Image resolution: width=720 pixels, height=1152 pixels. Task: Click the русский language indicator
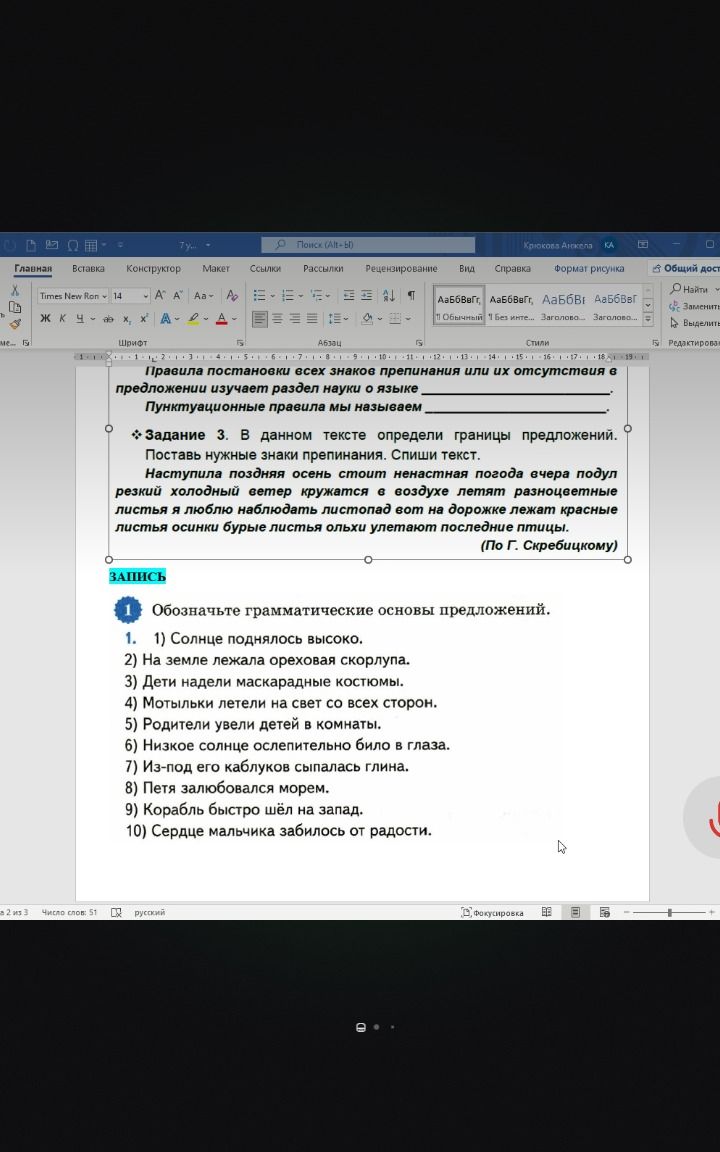[149, 912]
